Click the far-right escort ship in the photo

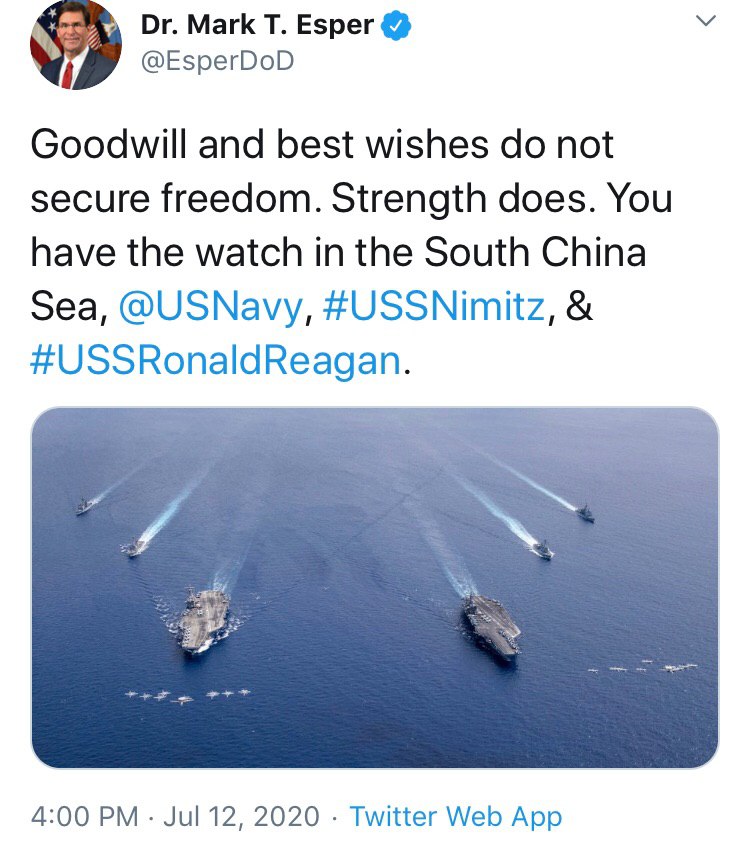(x=585, y=513)
